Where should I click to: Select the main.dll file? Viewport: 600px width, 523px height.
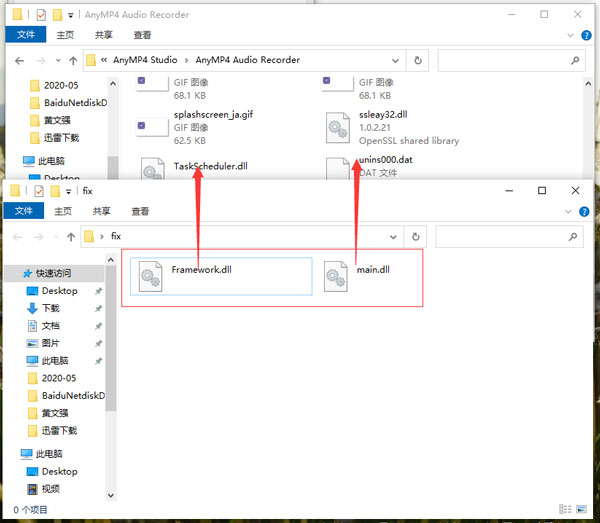(x=357, y=276)
